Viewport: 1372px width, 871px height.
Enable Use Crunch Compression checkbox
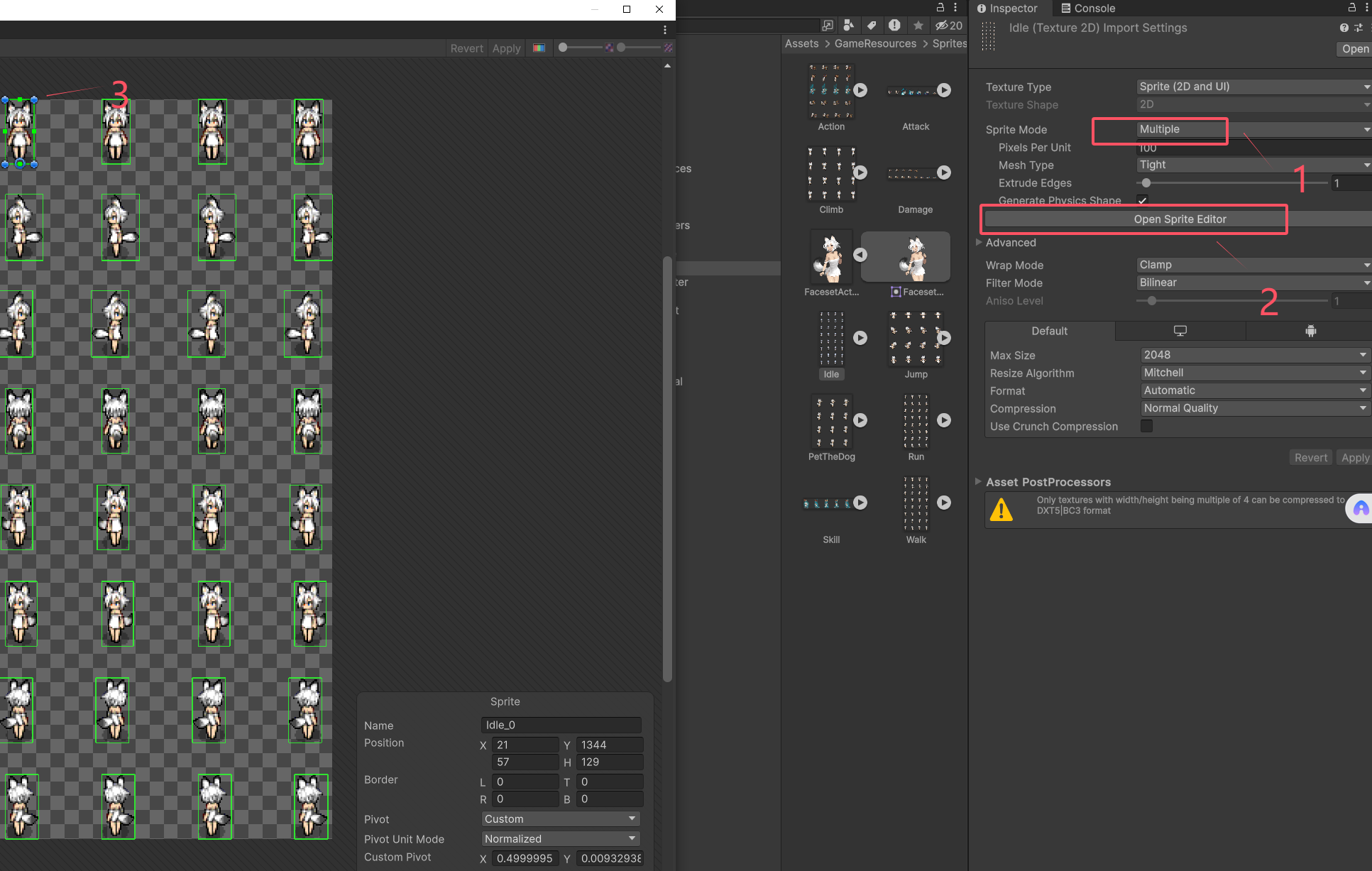pyautogui.click(x=1146, y=426)
